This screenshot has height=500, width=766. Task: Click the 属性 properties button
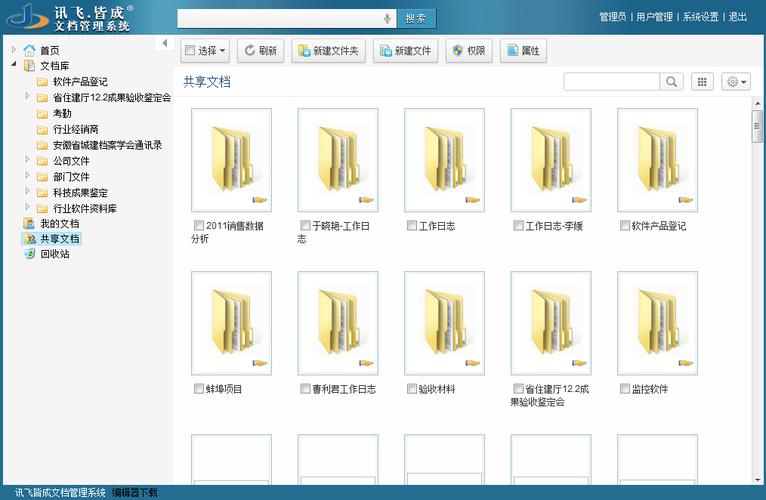tap(523, 51)
